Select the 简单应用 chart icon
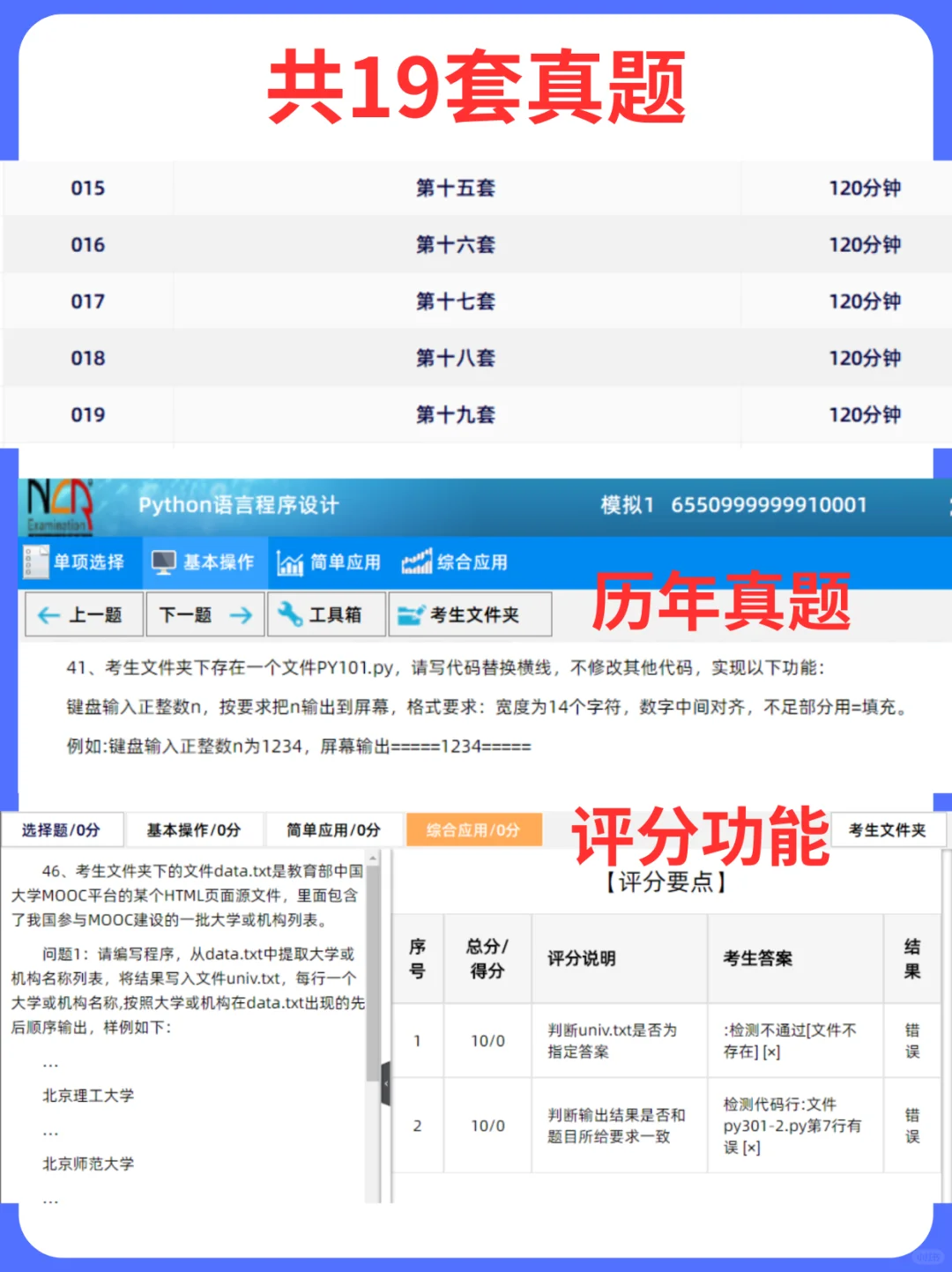This screenshot has width=952, height=1272. point(289,562)
